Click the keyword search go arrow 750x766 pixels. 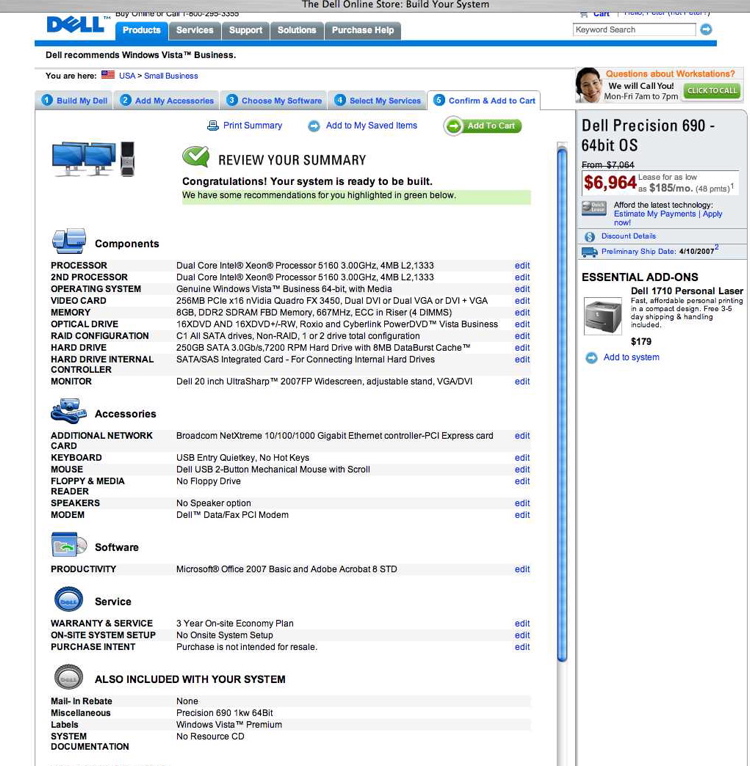(706, 30)
